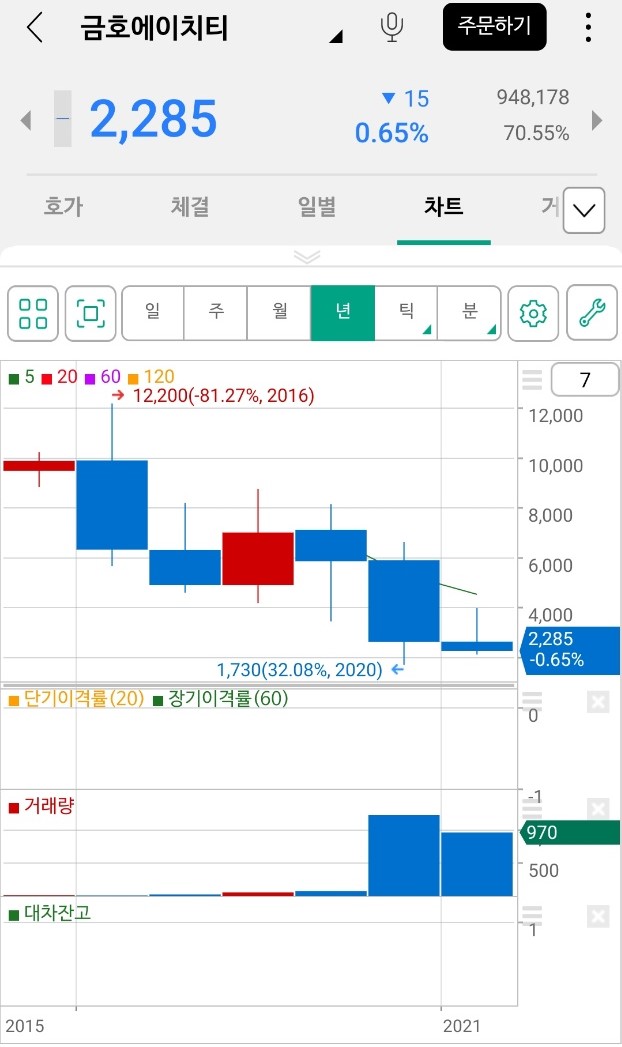Select the 주 weekly period
The height and width of the screenshot is (1047, 622).
[x=216, y=313]
